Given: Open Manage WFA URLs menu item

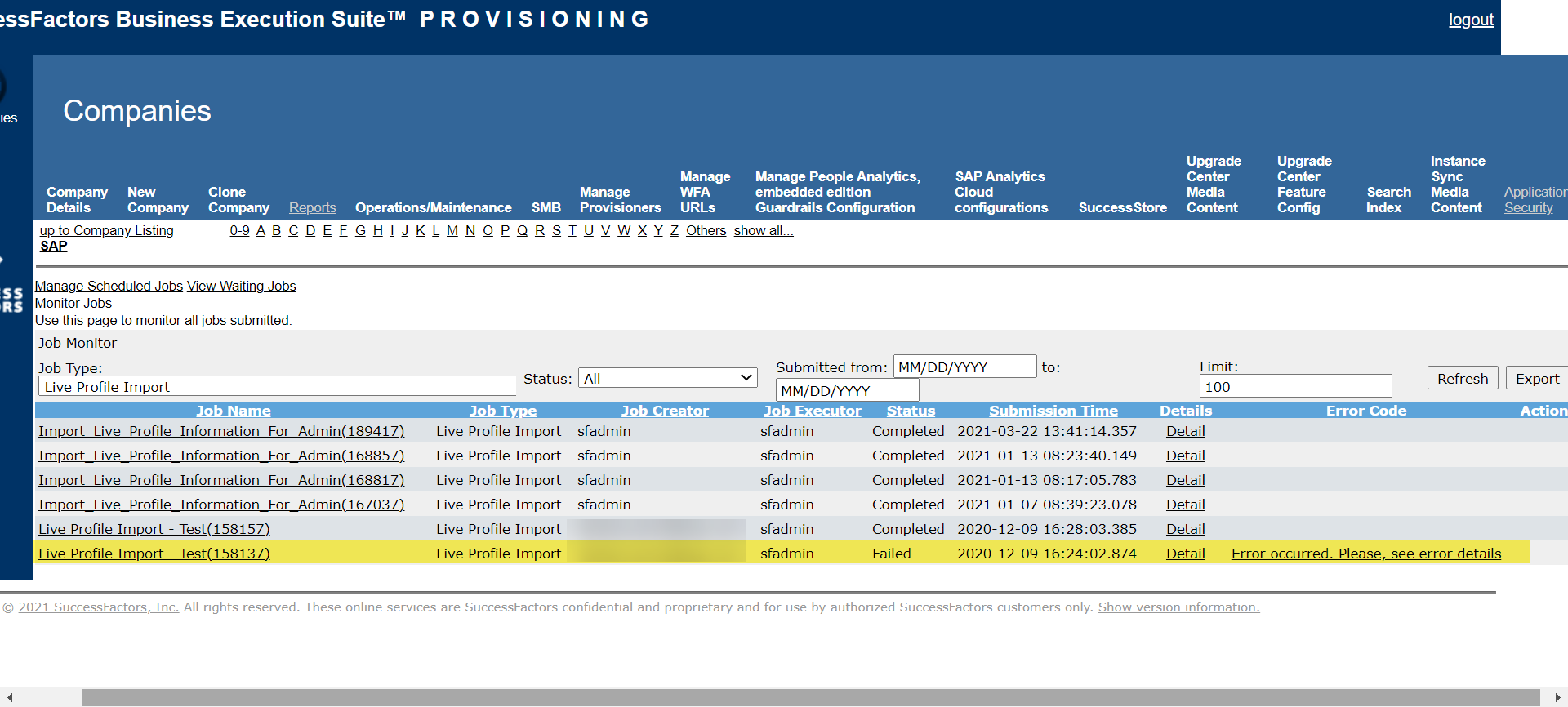Looking at the screenshot, I should 705,192.
